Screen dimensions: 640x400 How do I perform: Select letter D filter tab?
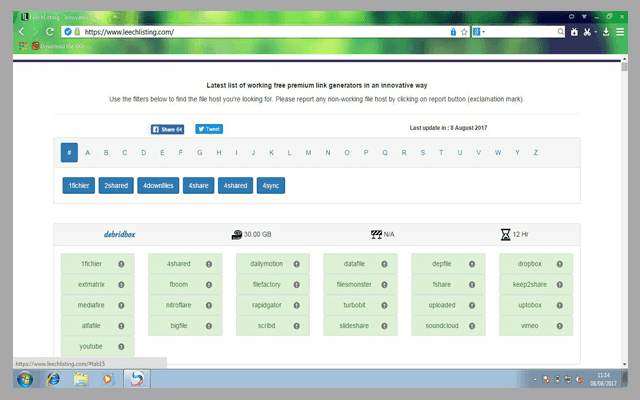point(144,153)
